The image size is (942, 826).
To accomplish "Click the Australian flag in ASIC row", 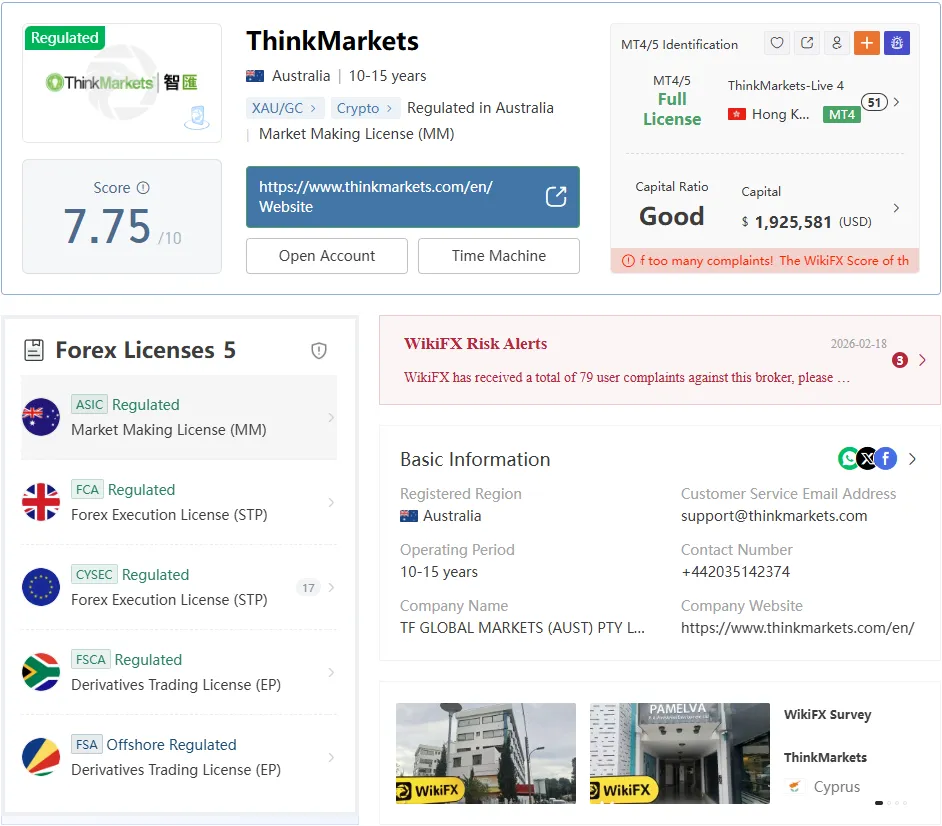I will [41, 417].
